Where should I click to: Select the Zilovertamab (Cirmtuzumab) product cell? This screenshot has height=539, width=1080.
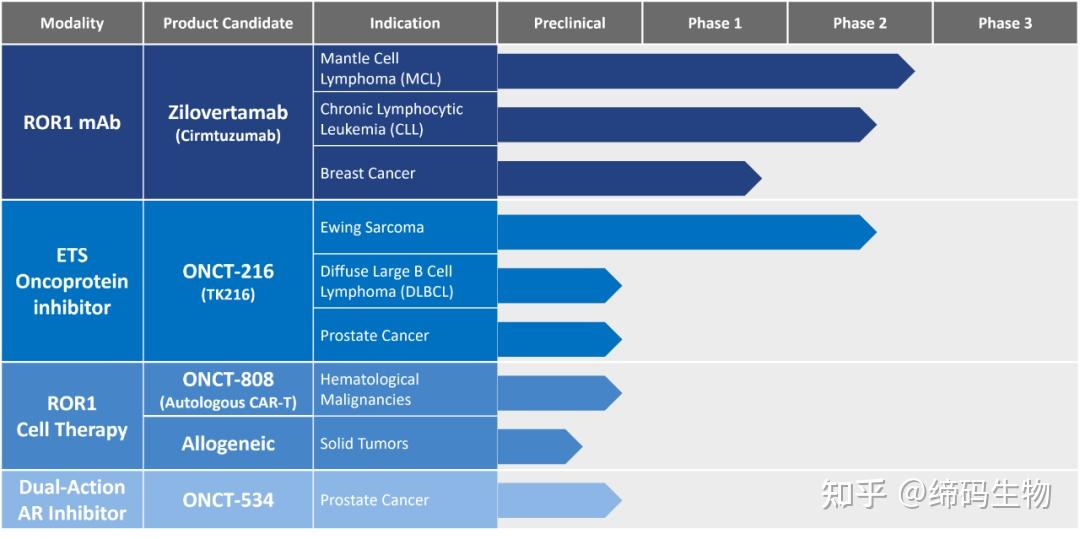coord(228,122)
